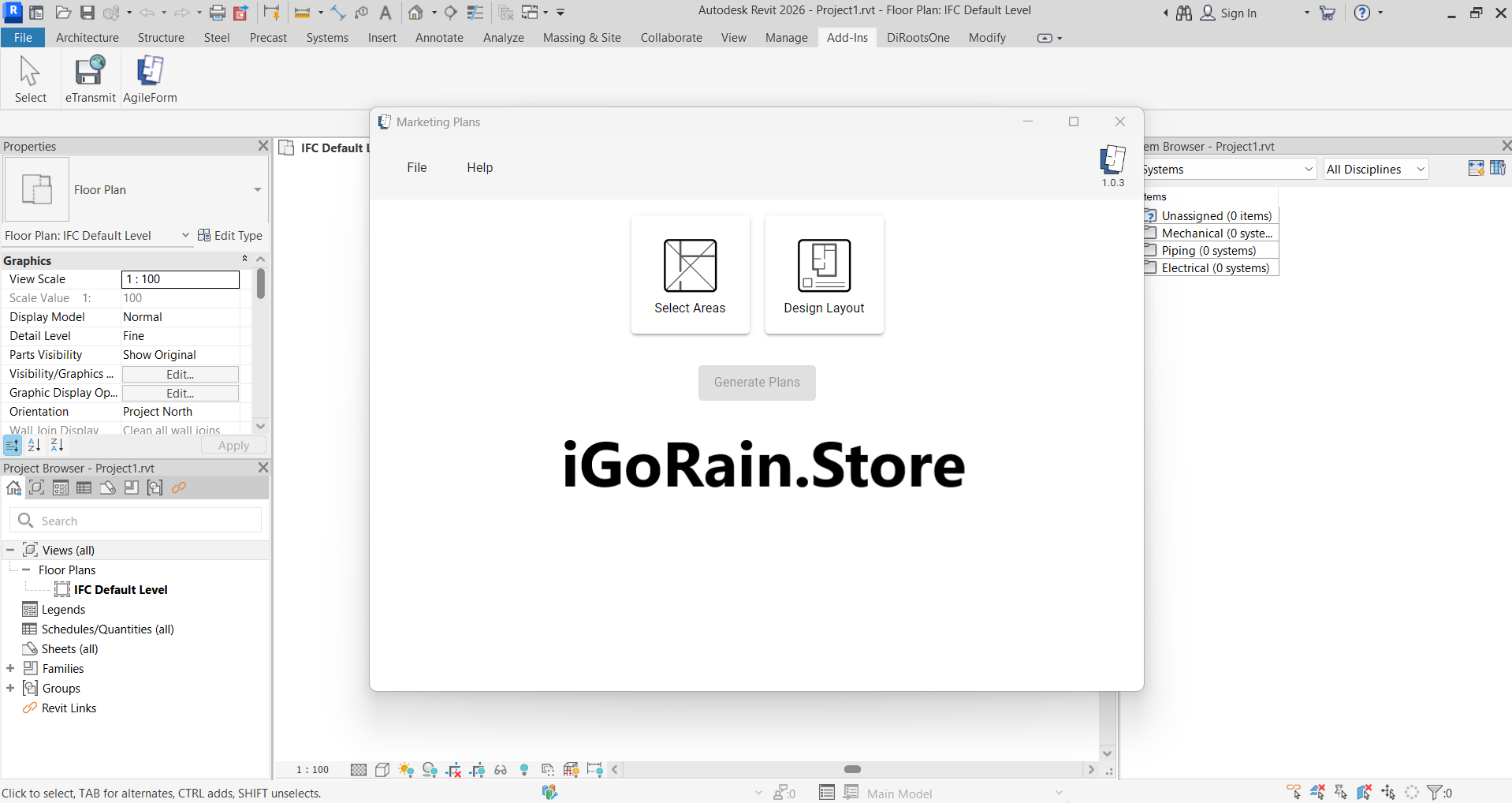Click the Generate Plans button
Image resolution: width=1512 pixels, height=803 pixels.
(757, 383)
